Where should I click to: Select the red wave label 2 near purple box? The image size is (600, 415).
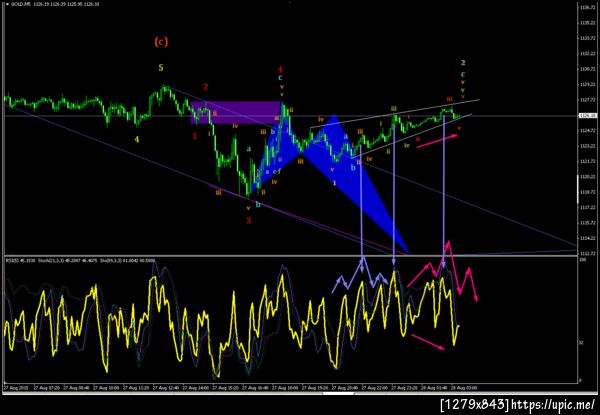coord(205,87)
